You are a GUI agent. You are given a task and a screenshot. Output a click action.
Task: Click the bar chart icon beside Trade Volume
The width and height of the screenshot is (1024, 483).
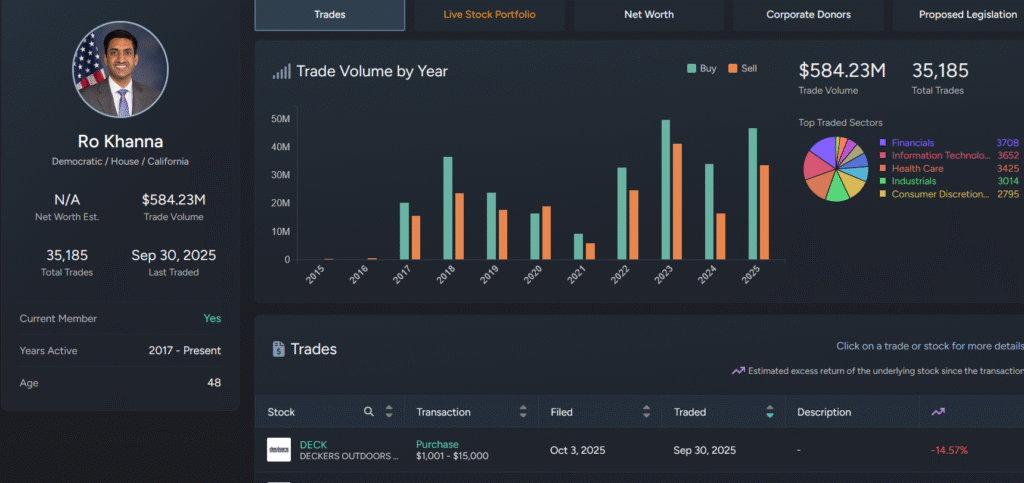click(x=282, y=71)
